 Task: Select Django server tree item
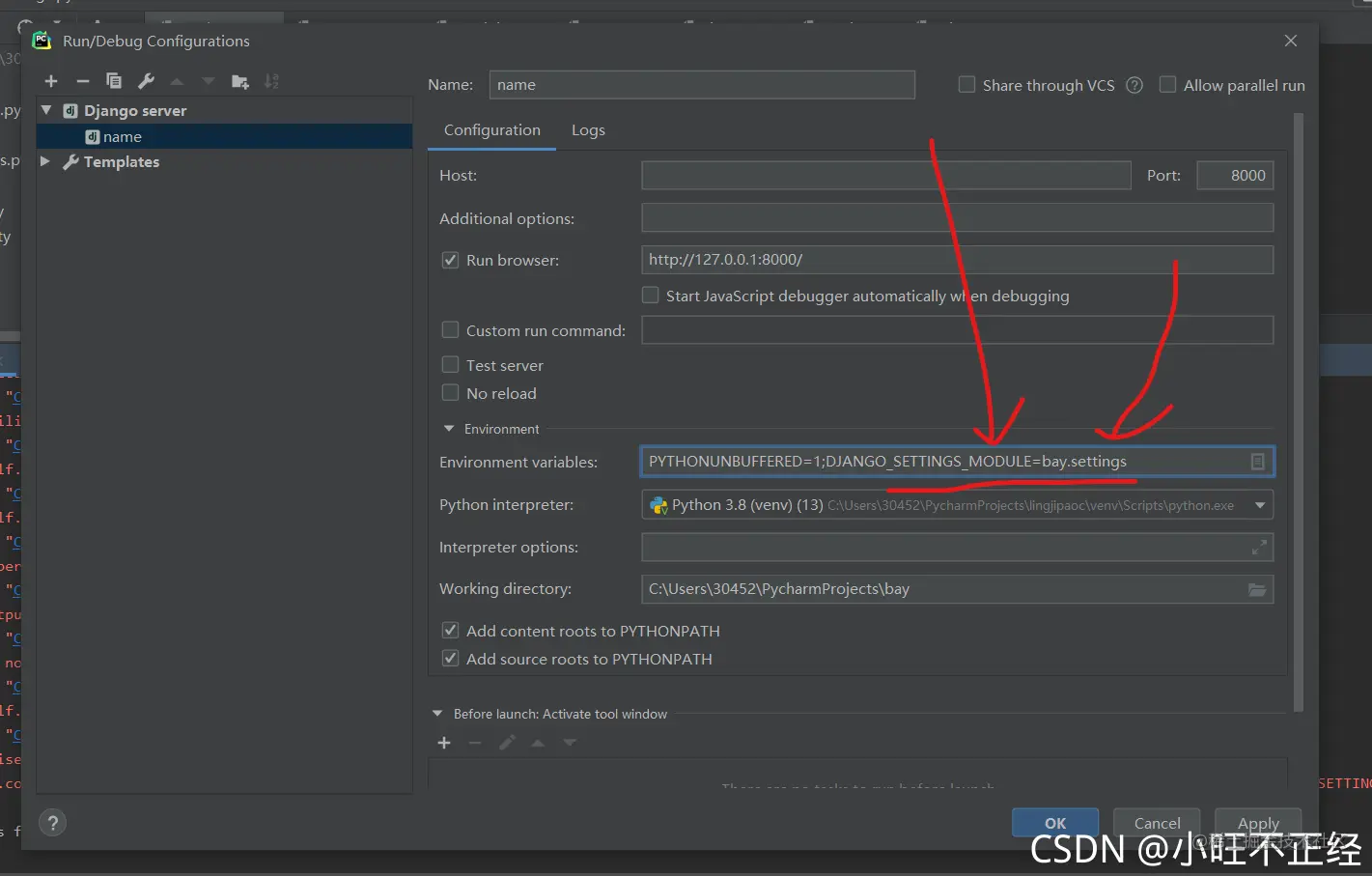(x=135, y=110)
